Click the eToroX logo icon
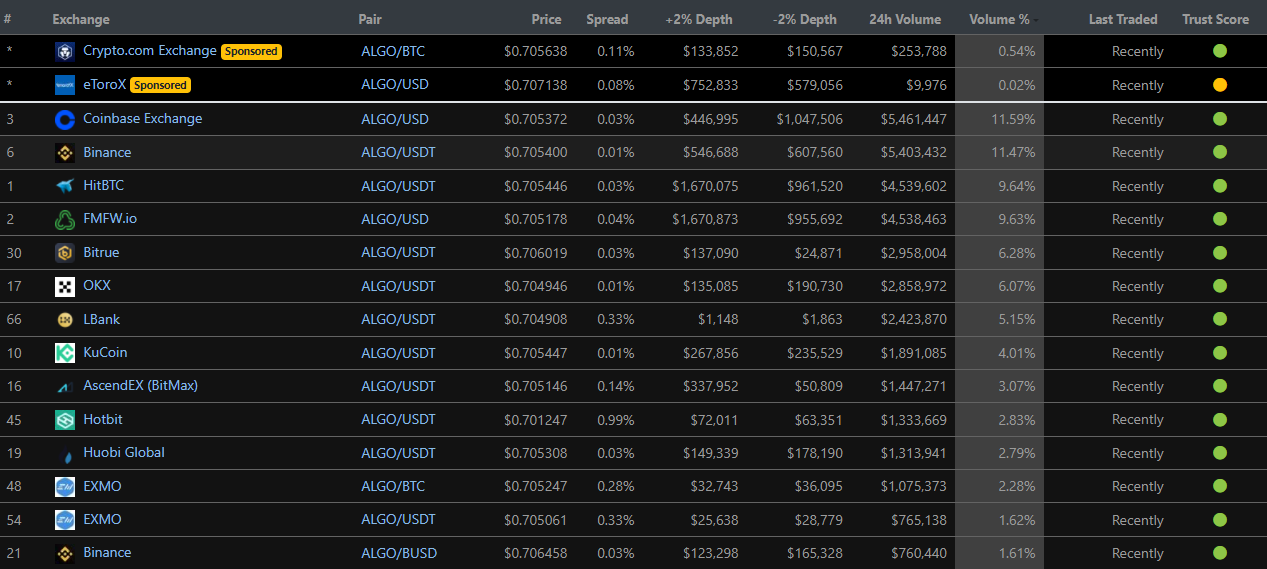Viewport: 1267px width, 569px height. pos(65,85)
